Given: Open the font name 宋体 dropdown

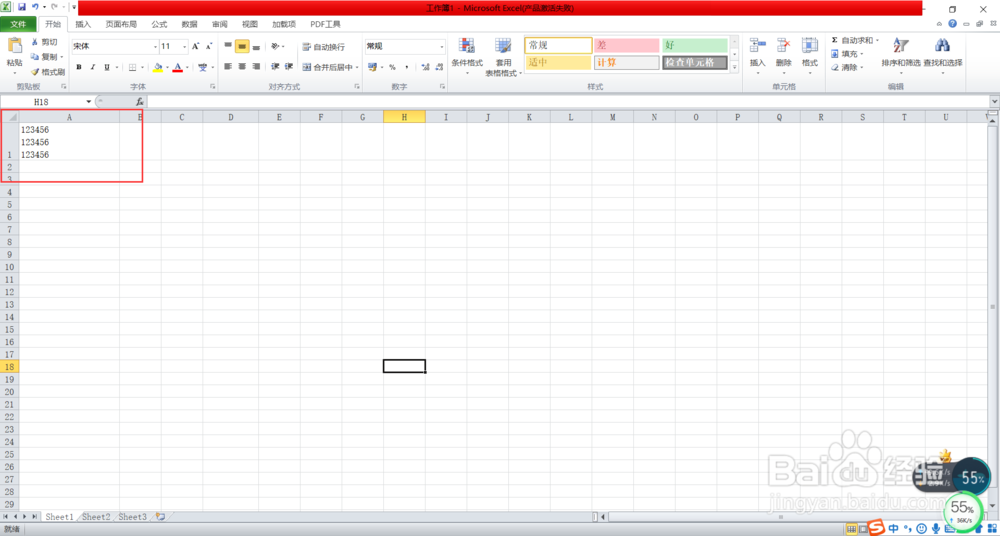Looking at the screenshot, I should point(156,47).
